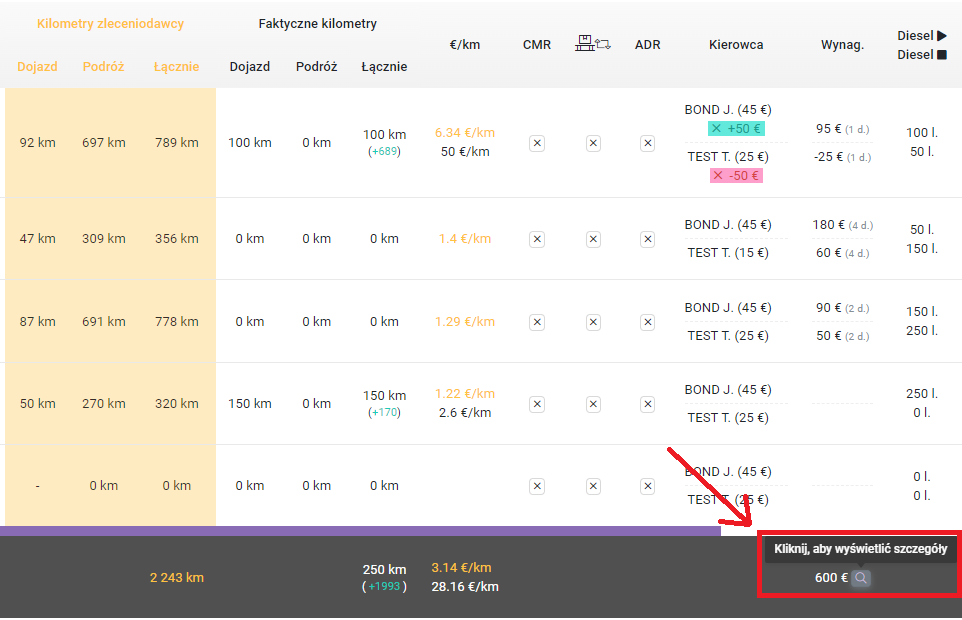The image size is (962, 620).
Task: Click the orange Dojazd subheader
Action: pyautogui.click(x=37, y=66)
